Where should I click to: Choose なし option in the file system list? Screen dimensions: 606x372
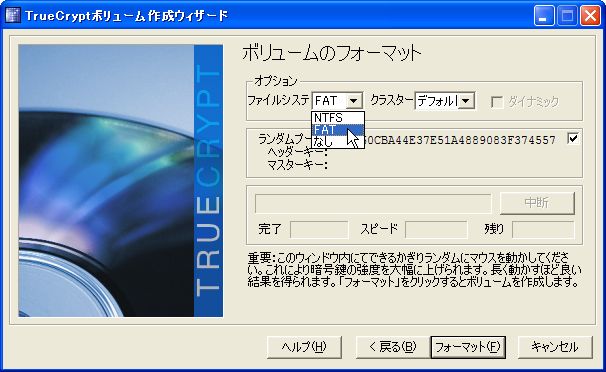(x=338, y=141)
